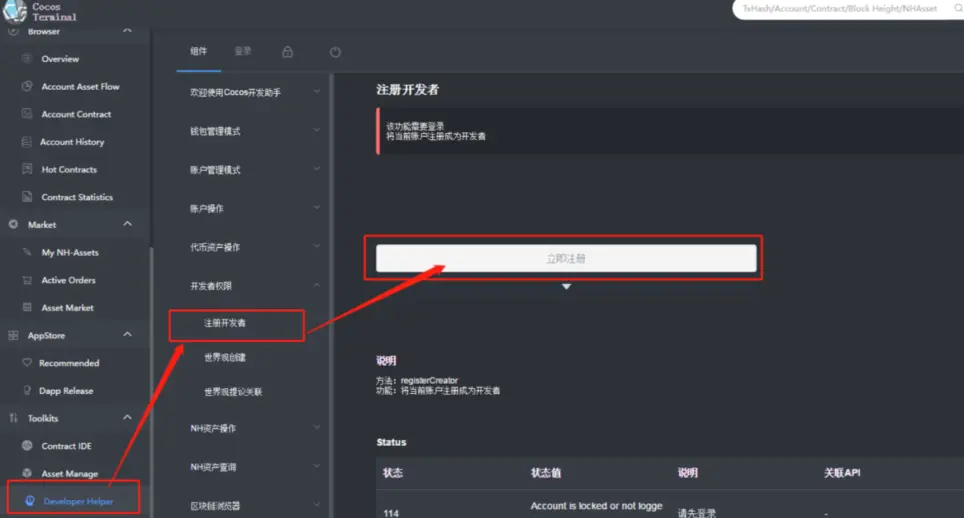Image resolution: width=964 pixels, height=518 pixels.
Task: Click the Recommended heart icon
Action: tap(26, 363)
